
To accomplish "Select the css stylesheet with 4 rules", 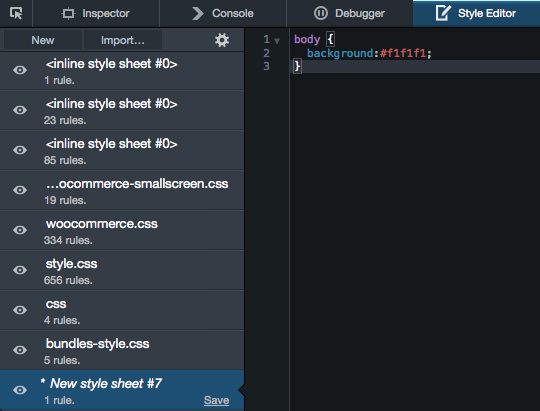I will [122, 310].
